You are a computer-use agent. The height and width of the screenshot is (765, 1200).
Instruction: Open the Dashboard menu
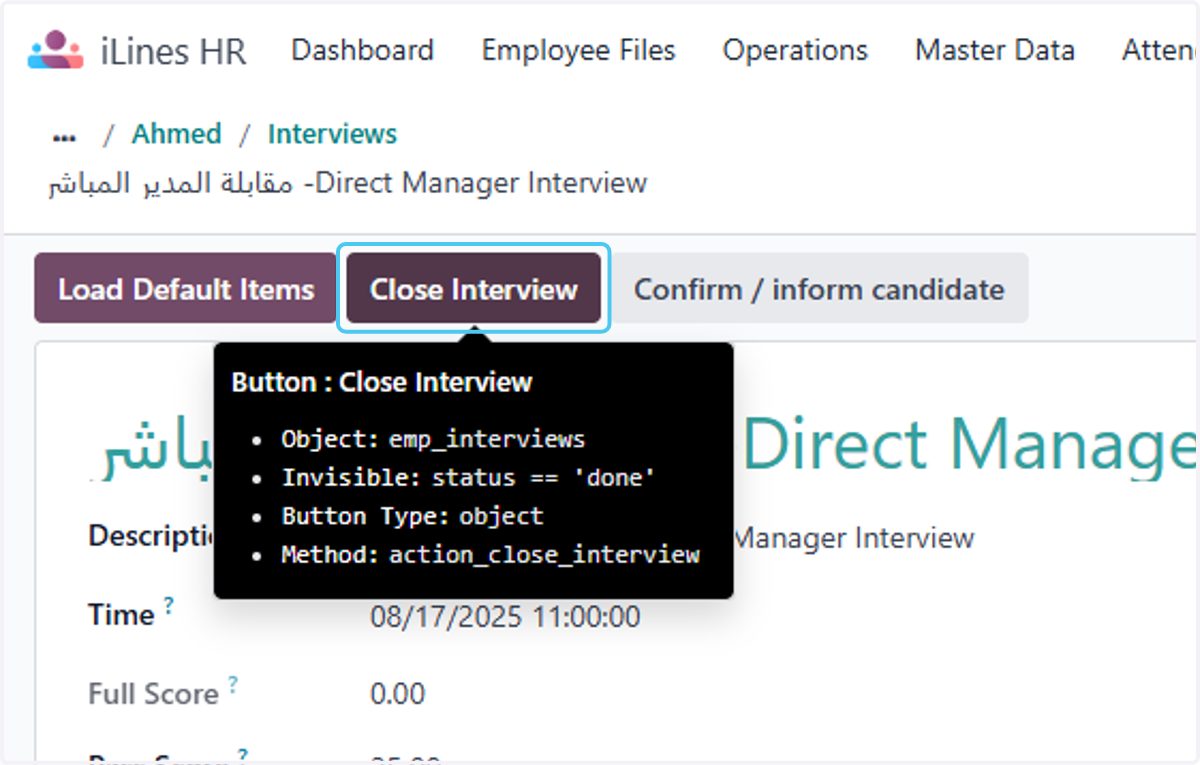click(x=362, y=50)
